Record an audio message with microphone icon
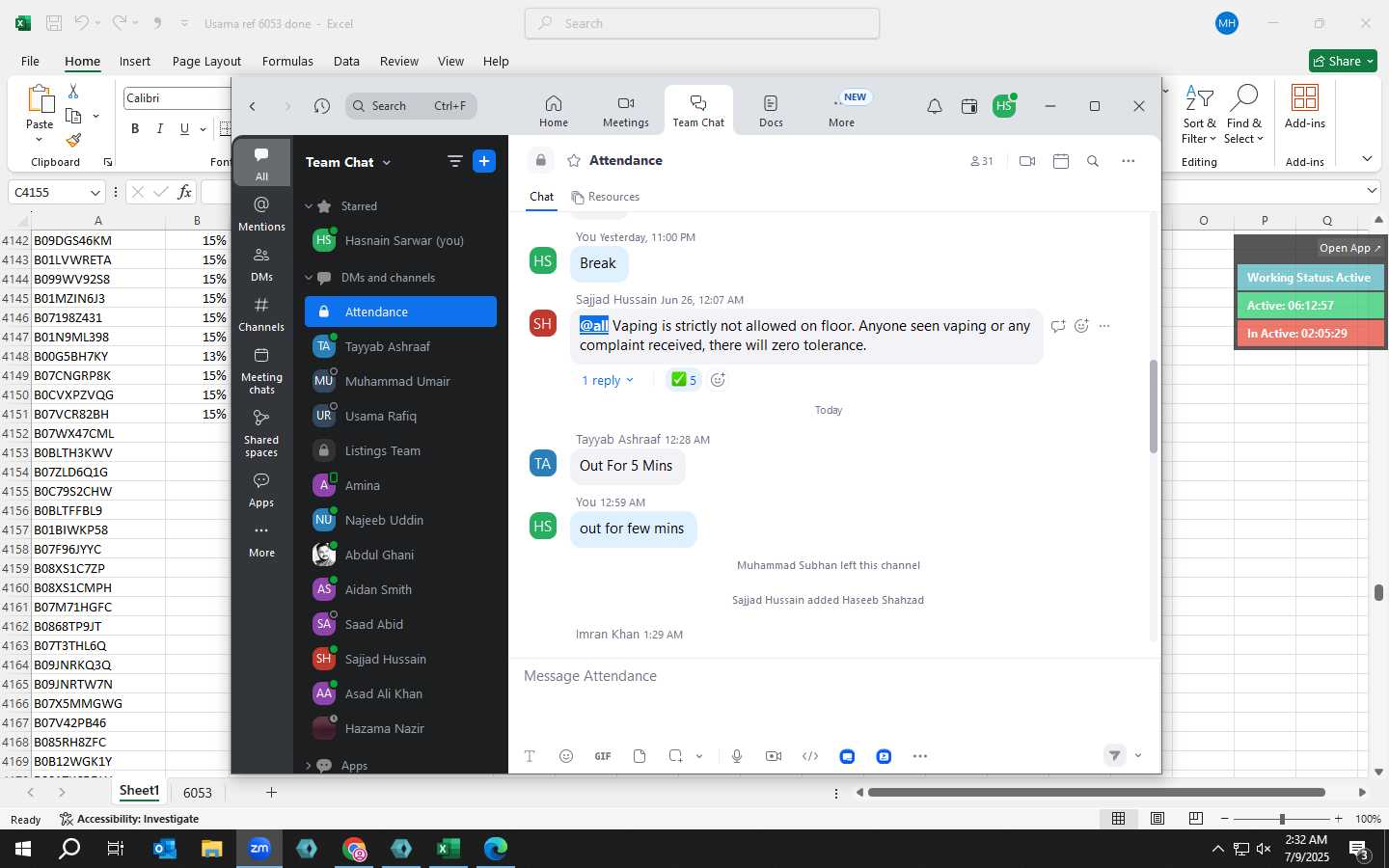Screen dimensions: 1389x868 [x=737, y=756]
